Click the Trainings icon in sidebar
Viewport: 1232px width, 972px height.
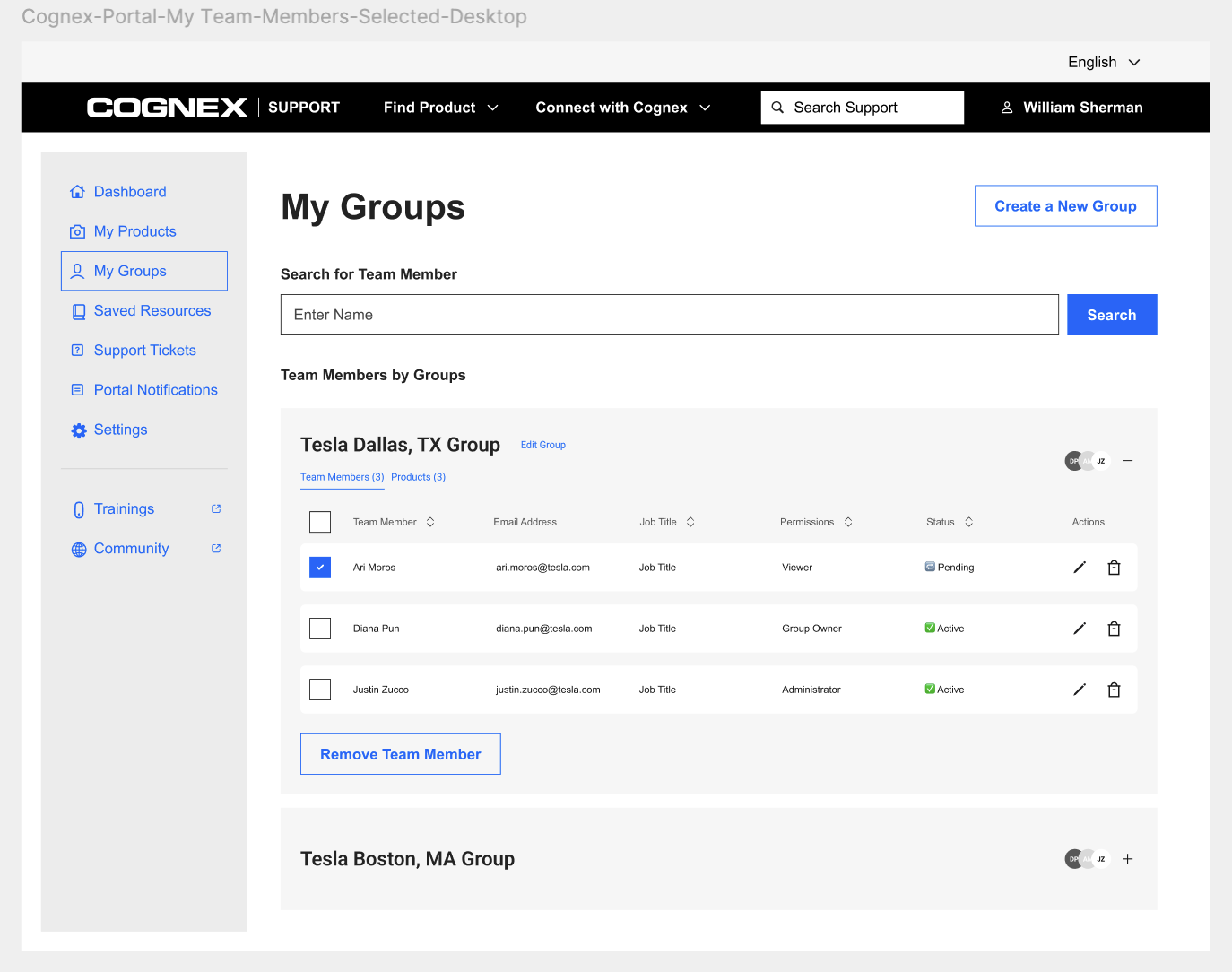point(79,509)
